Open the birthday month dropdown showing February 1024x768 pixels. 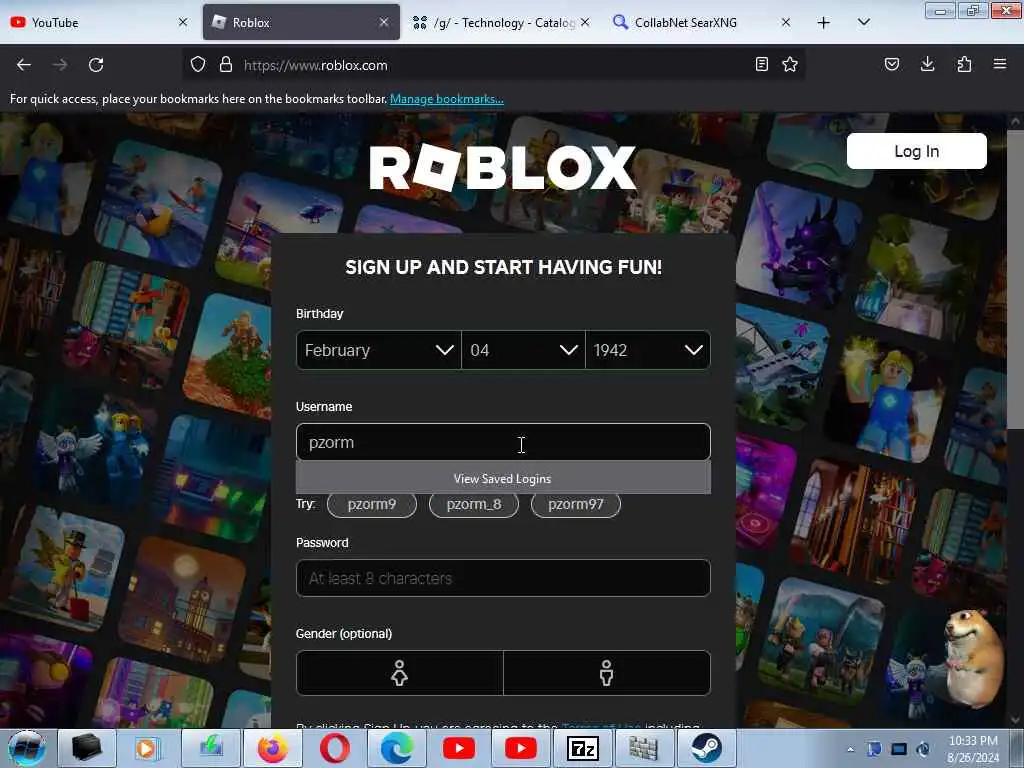coord(378,350)
